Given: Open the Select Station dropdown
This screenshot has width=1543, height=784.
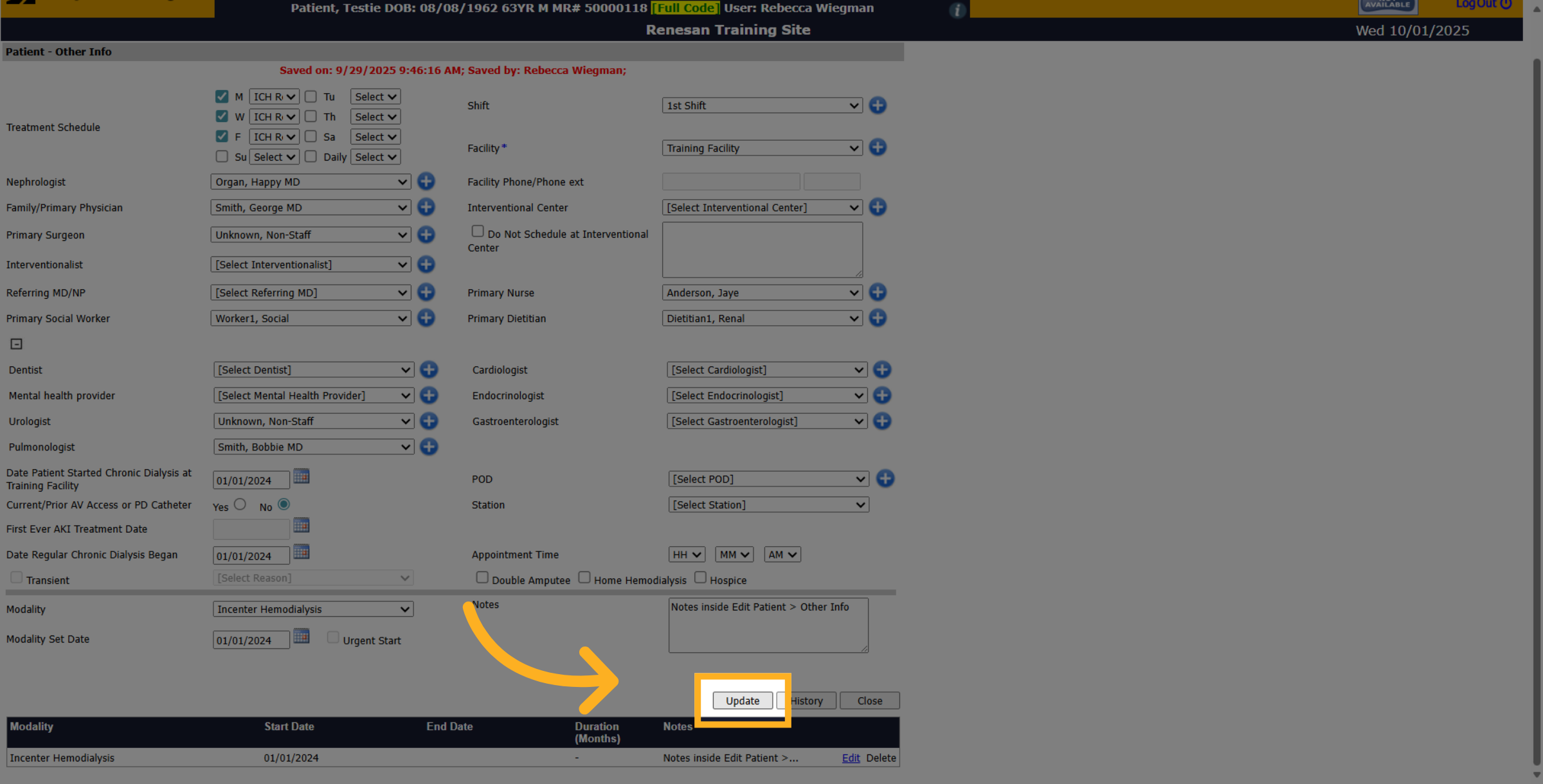Looking at the screenshot, I should (769, 505).
